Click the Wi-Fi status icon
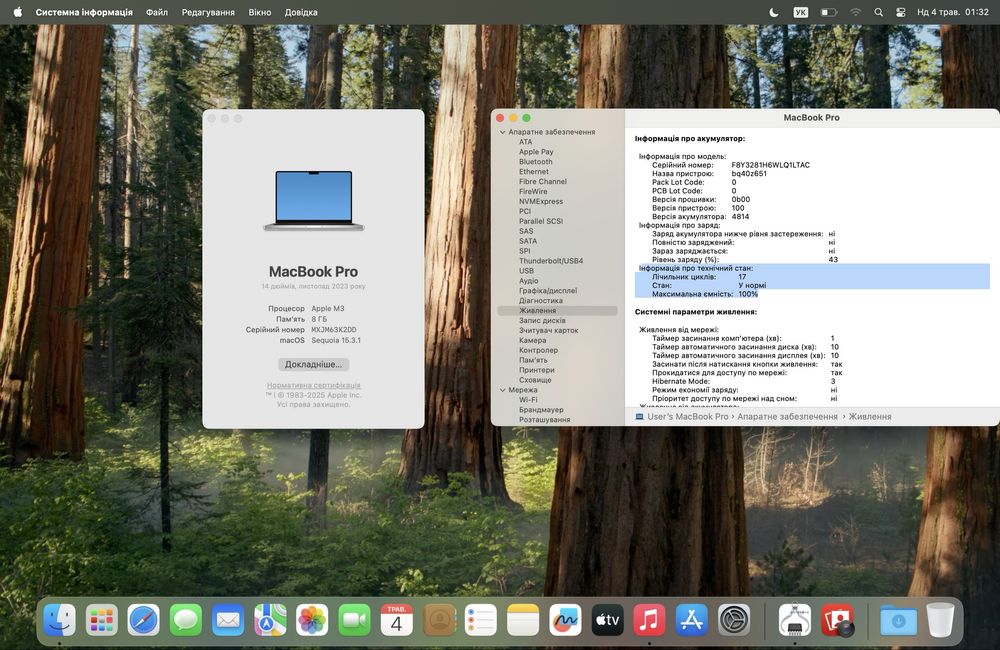 coord(855,12)
